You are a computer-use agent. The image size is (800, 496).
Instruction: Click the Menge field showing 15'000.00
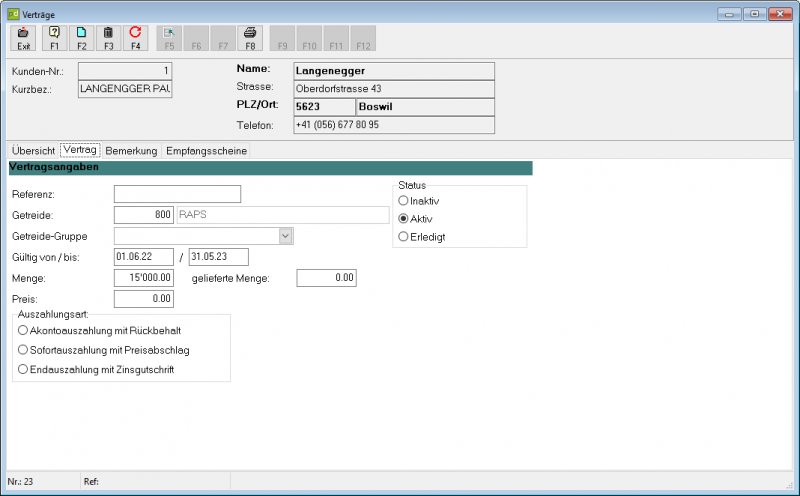click(x=144, y=278)
